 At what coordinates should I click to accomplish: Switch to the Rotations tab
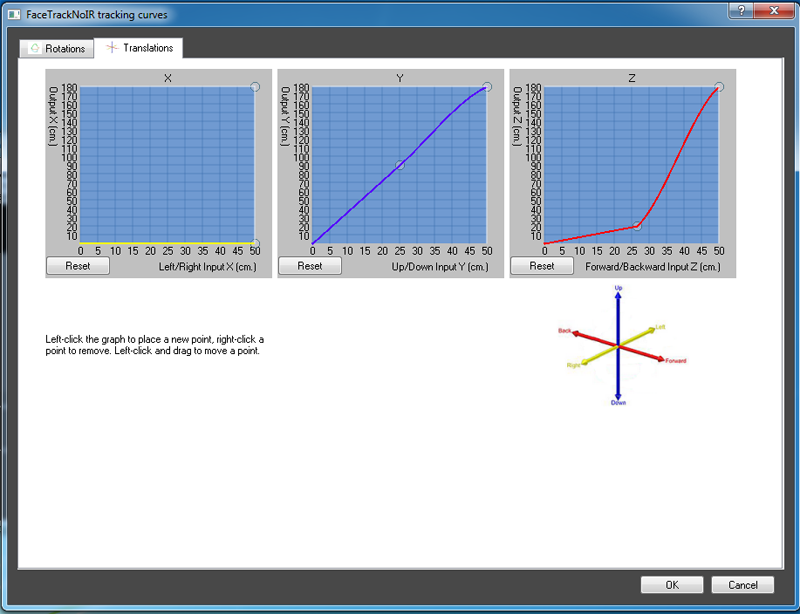tap(57, 48)
